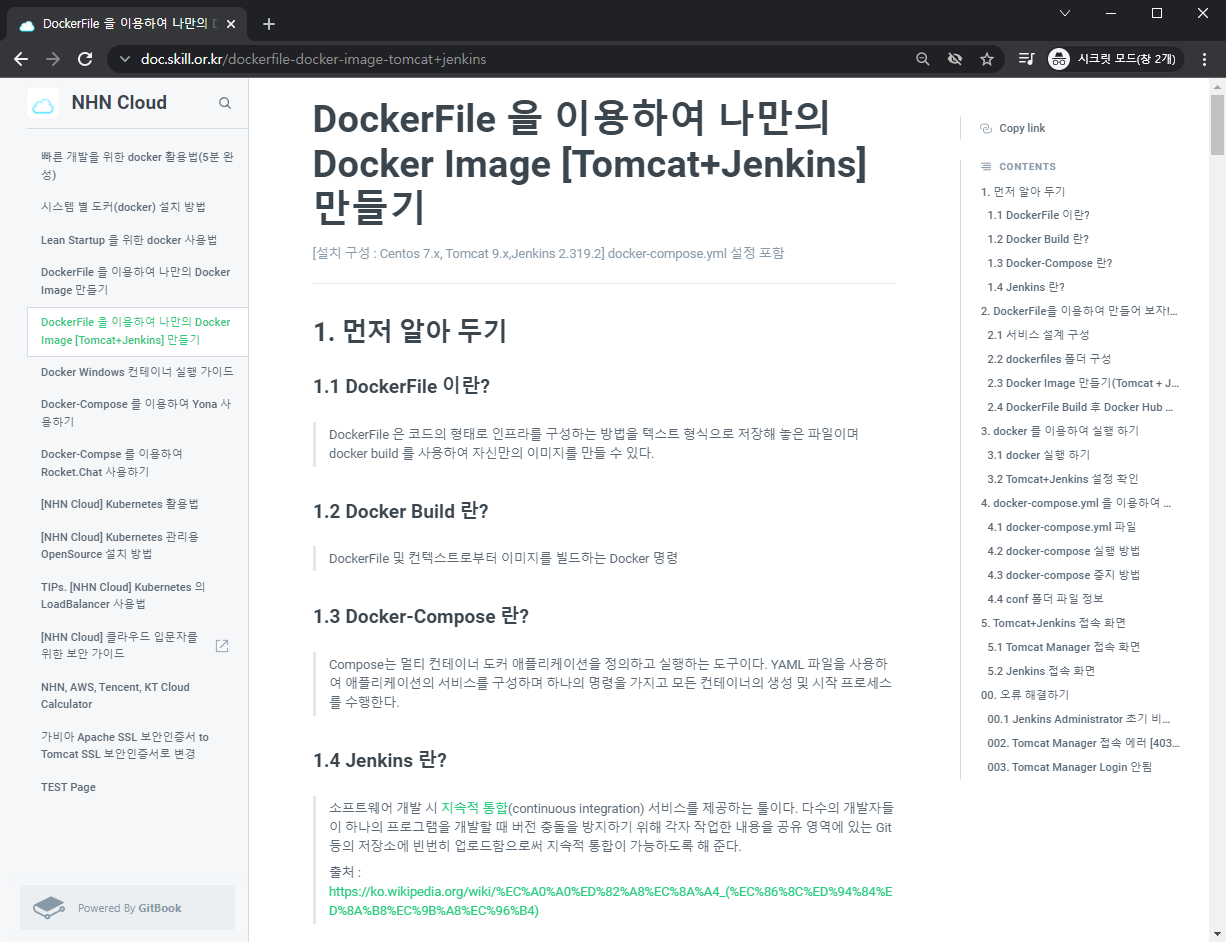Open the tab search chevron

(x=1065, y=13)
